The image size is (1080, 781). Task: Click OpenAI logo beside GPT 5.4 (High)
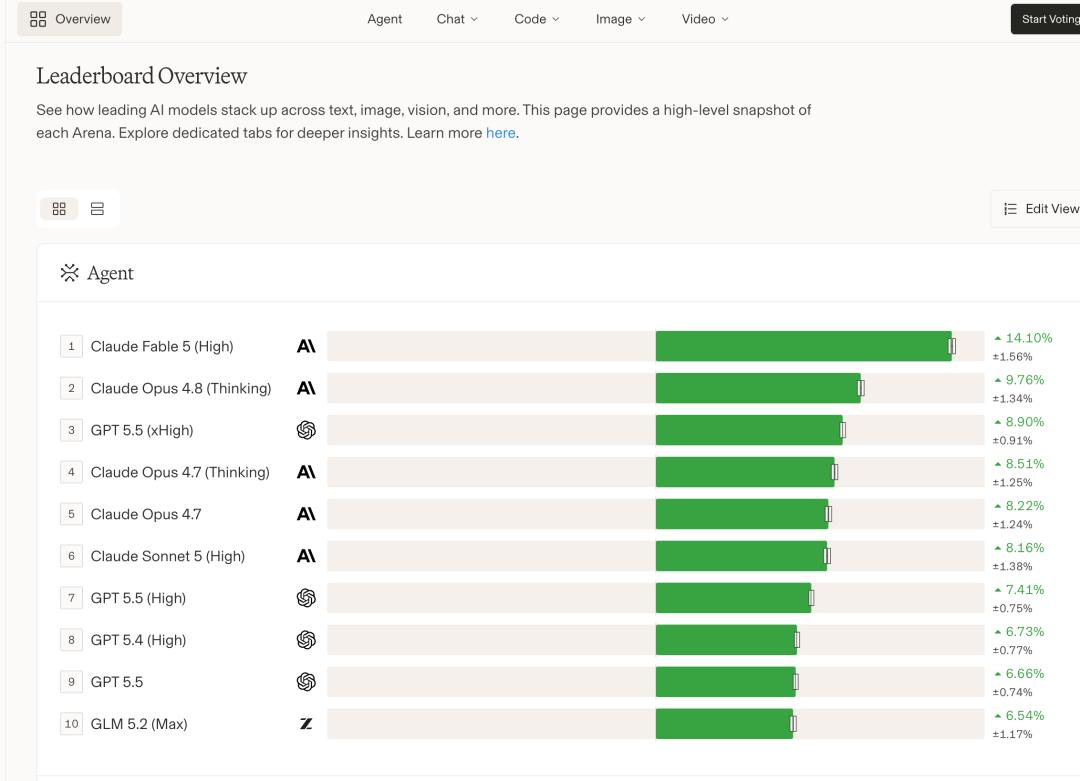click(x=306, y=640)
